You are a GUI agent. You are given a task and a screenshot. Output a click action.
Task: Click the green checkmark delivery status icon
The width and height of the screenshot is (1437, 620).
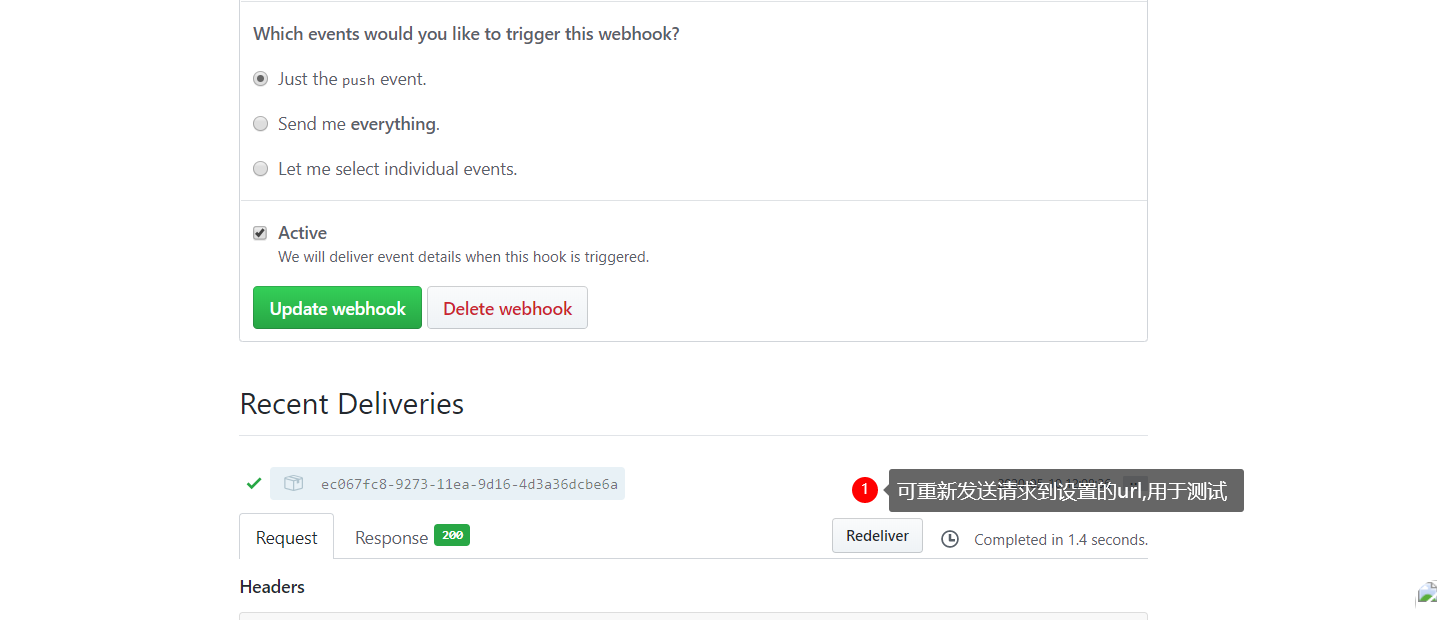[x=254, y=483]
